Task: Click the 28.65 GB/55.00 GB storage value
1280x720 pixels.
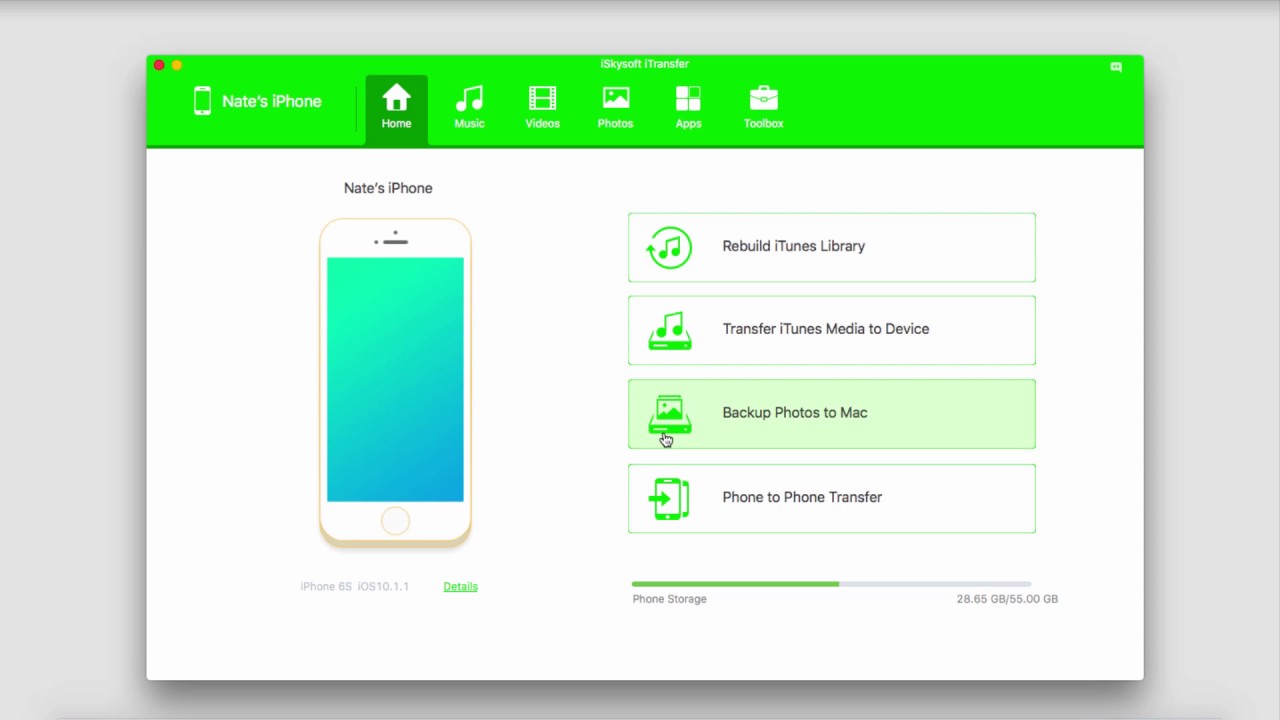Action: click(1007, 599)
